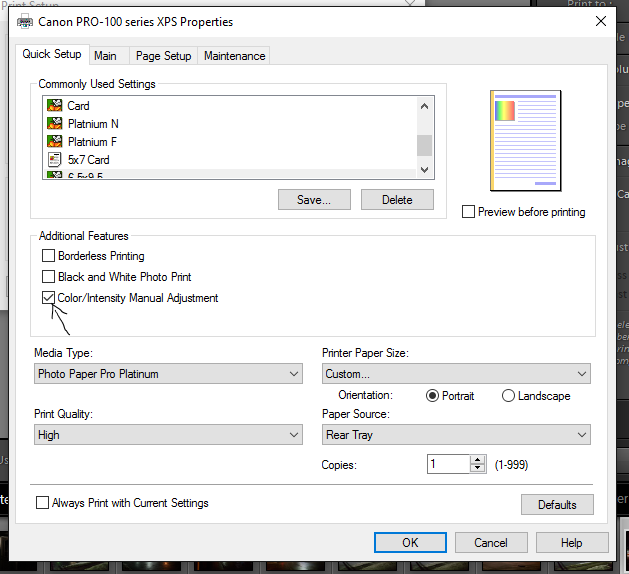Open Help for printer properties
The image size is (629, 574).
[x=572, y=543]
